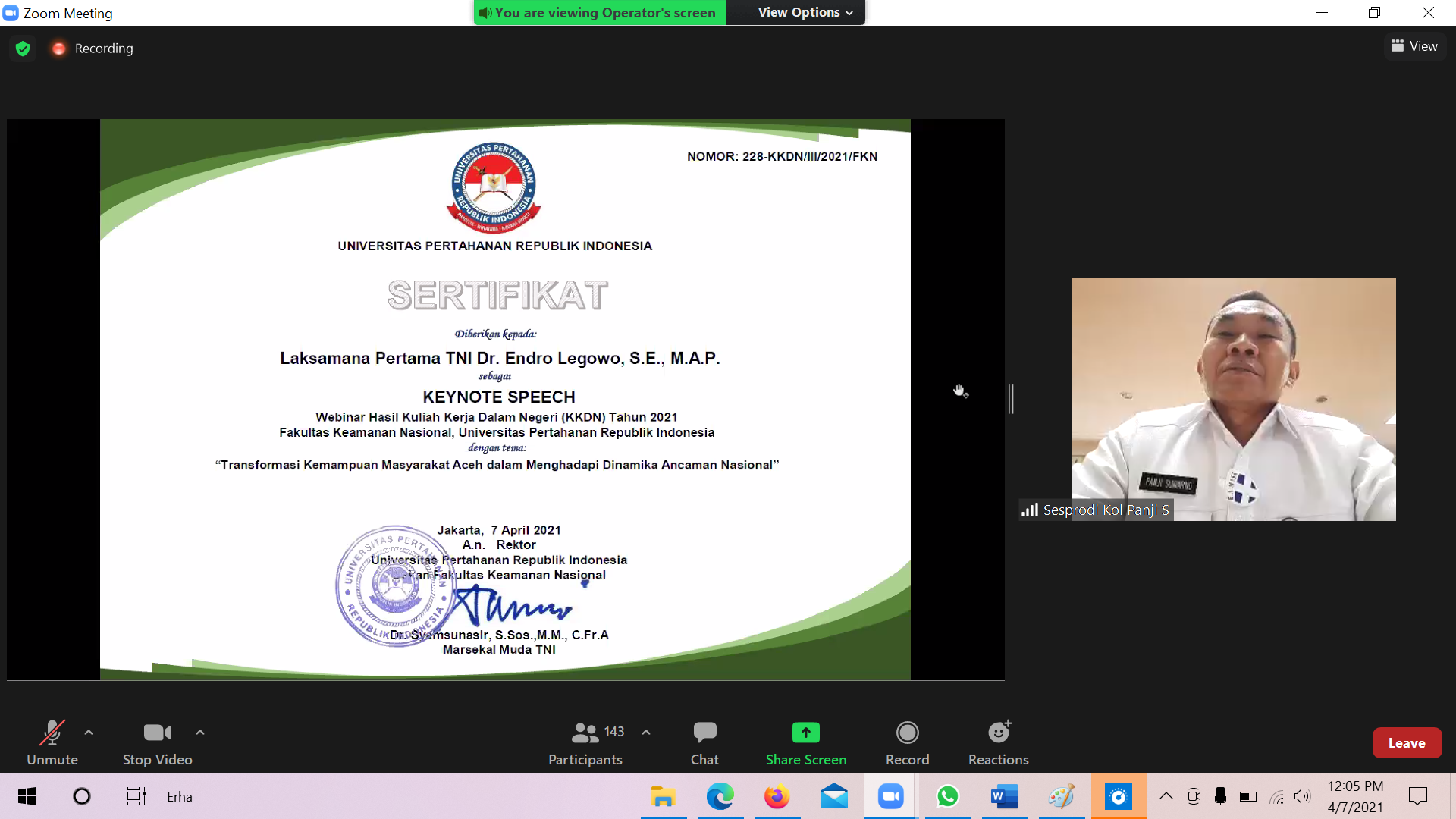
Task: Open the Reactions menu
Action: click(x=998, y=742)
